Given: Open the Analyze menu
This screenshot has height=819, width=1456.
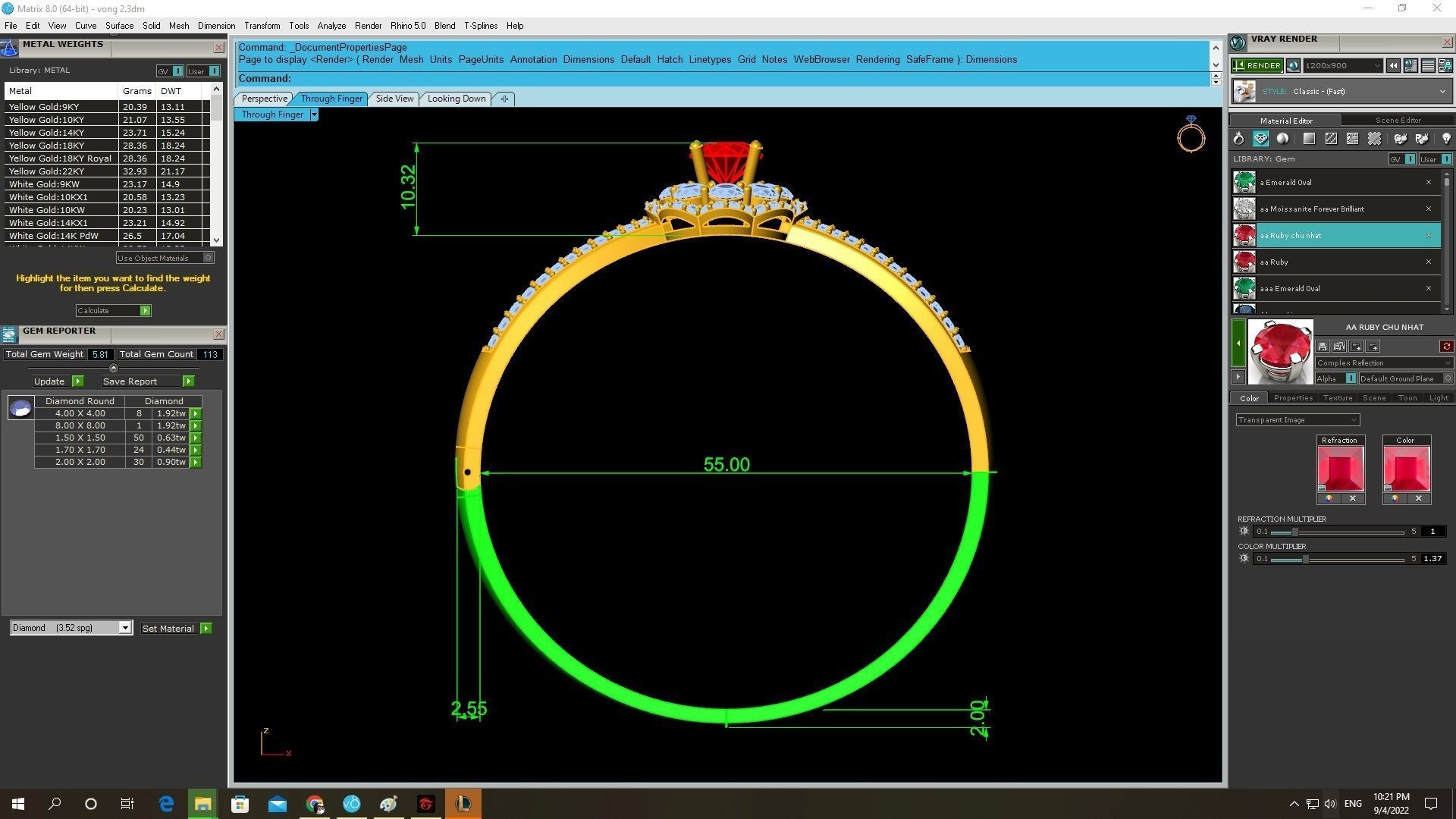Looking at the screenshot, I should coord(331,26).
